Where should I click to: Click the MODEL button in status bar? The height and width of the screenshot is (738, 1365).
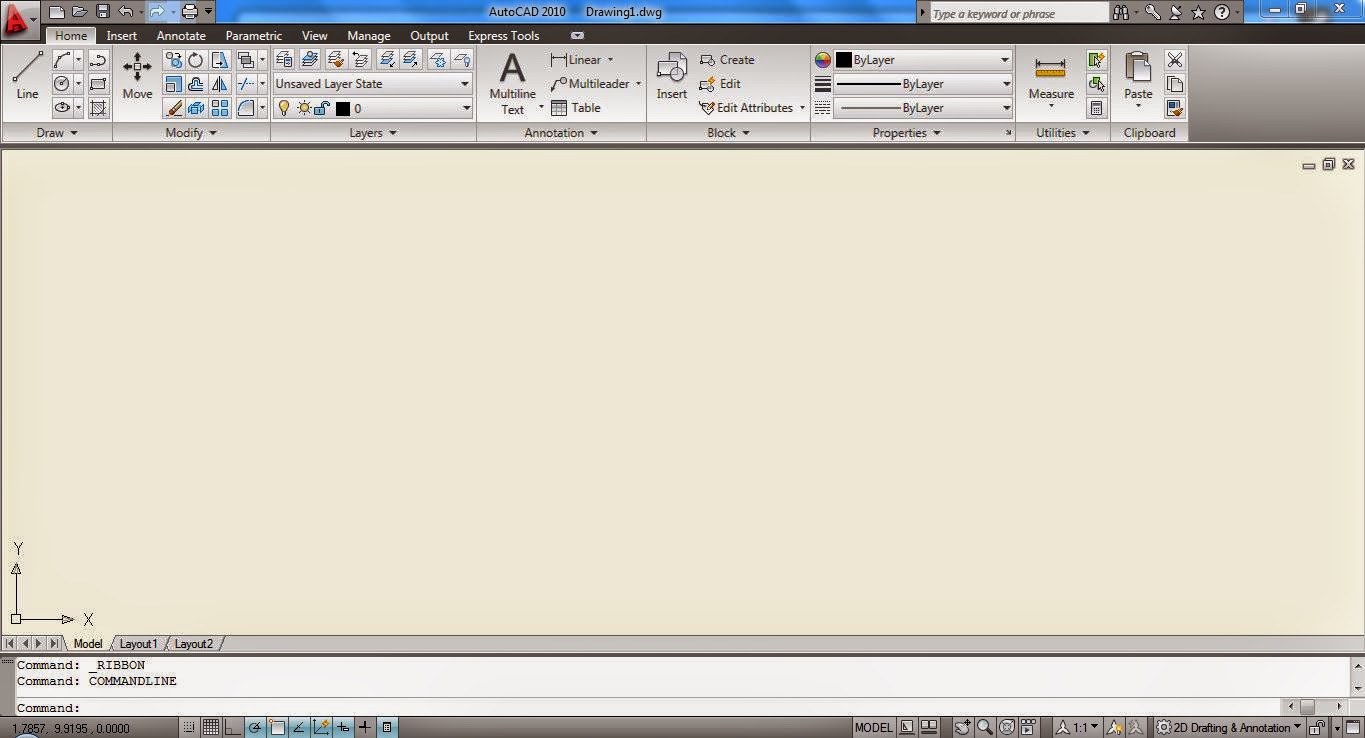click(873, 728)
